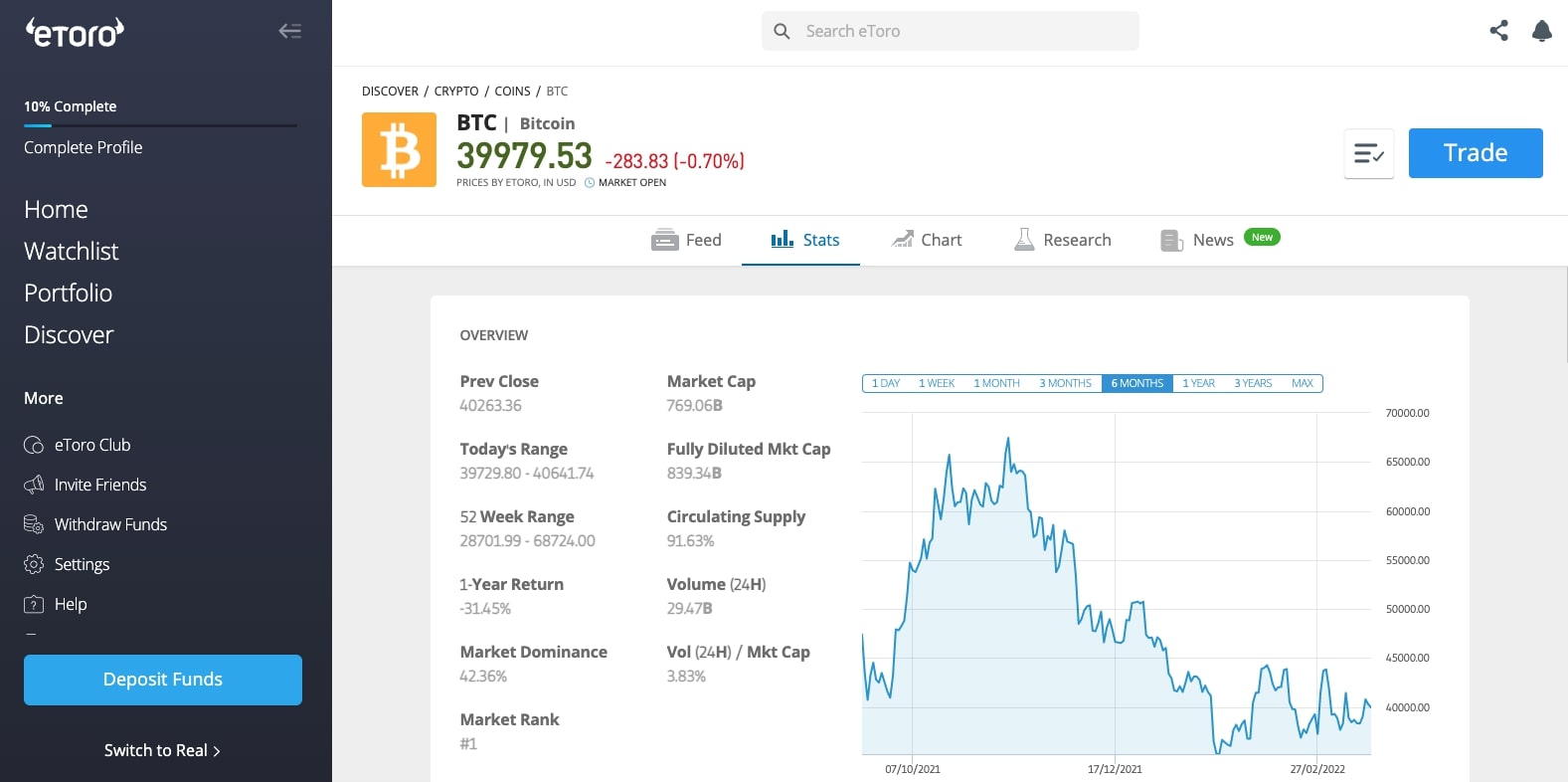1568x782 pixels.
Task: Click CRYPTO breadcrumb
Action: point(456,91)
